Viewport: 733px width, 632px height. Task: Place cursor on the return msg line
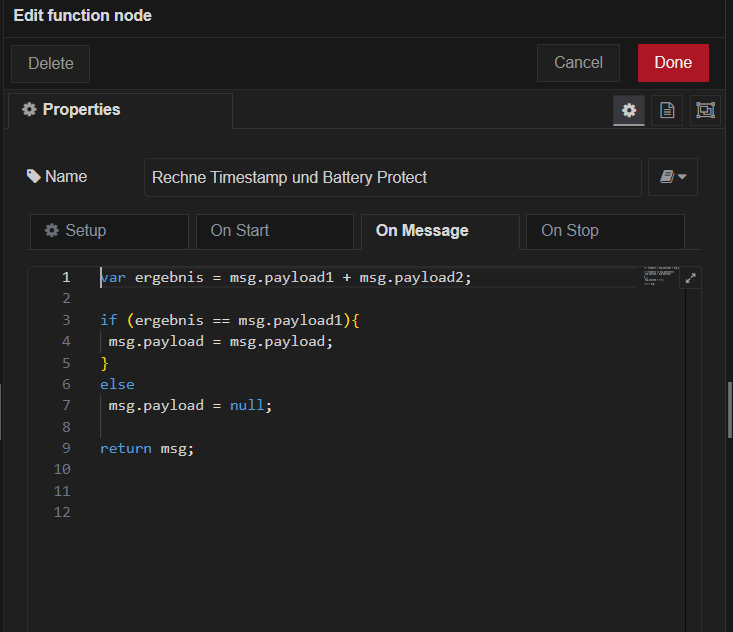147,449
